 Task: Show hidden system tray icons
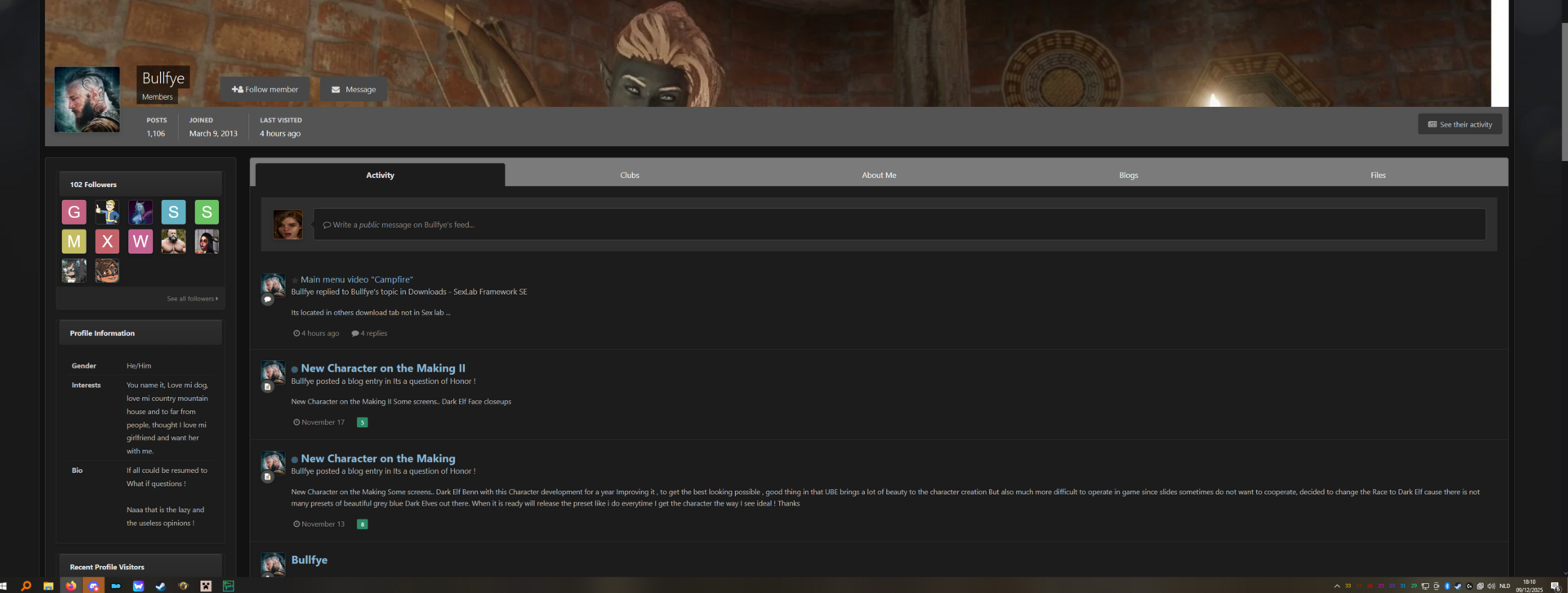click(1337, 586)
